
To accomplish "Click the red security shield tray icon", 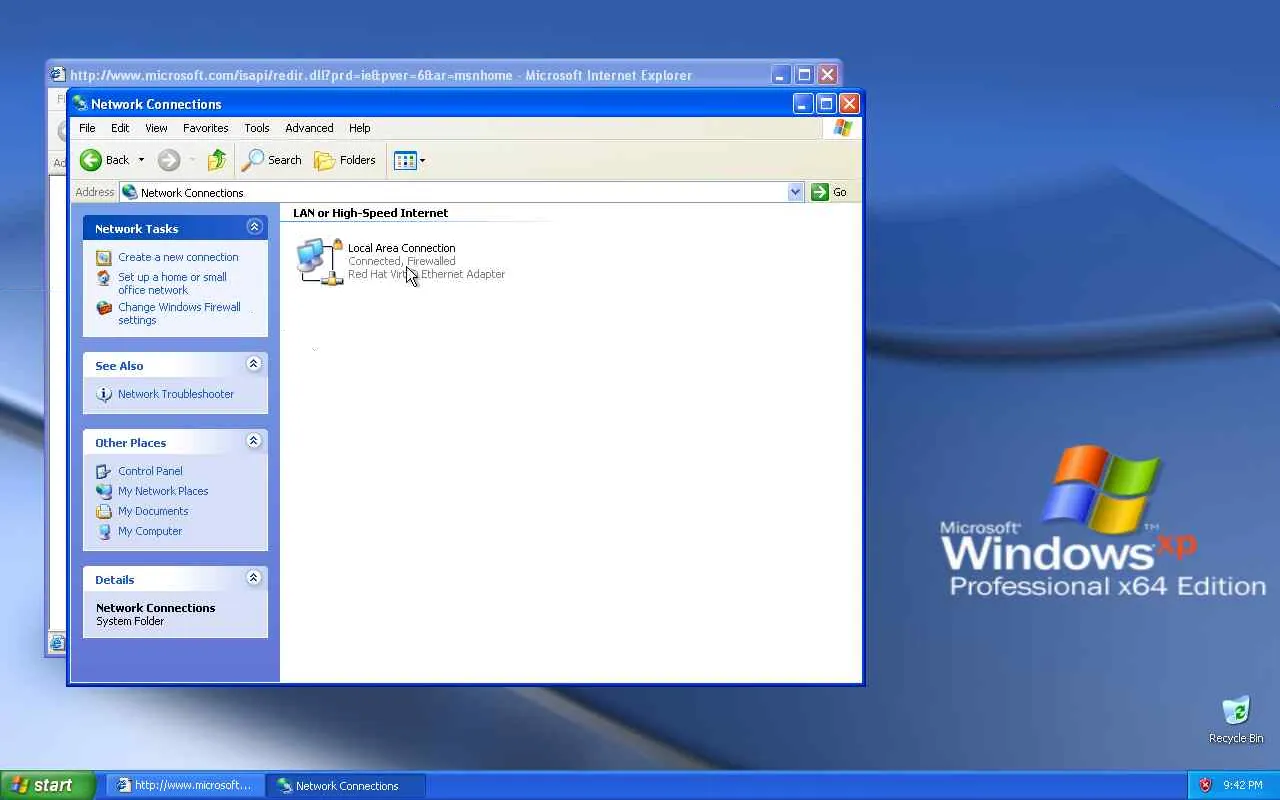I will pos(1205,785).
